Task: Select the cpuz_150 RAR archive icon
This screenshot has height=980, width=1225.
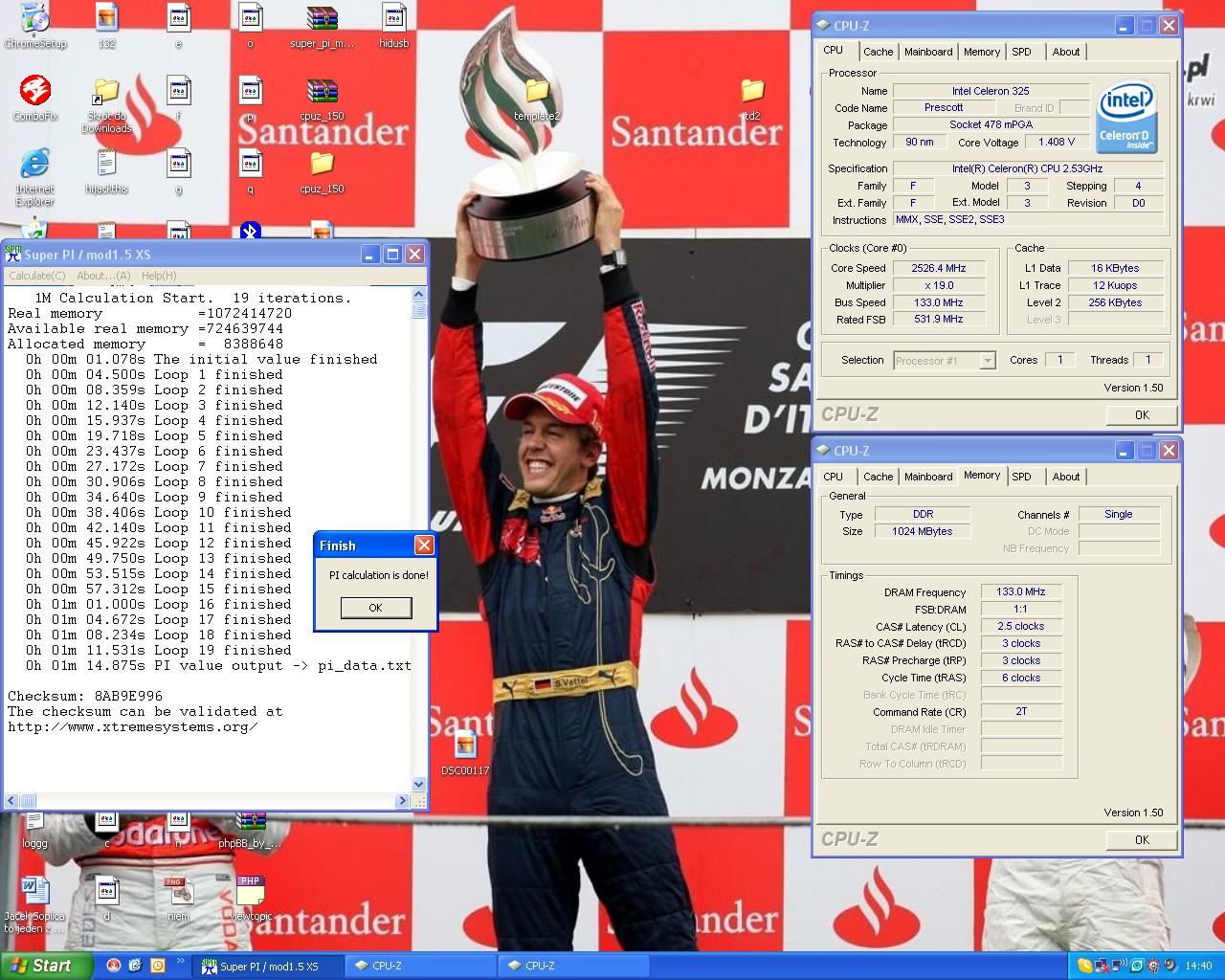Action: click(323, 99)
